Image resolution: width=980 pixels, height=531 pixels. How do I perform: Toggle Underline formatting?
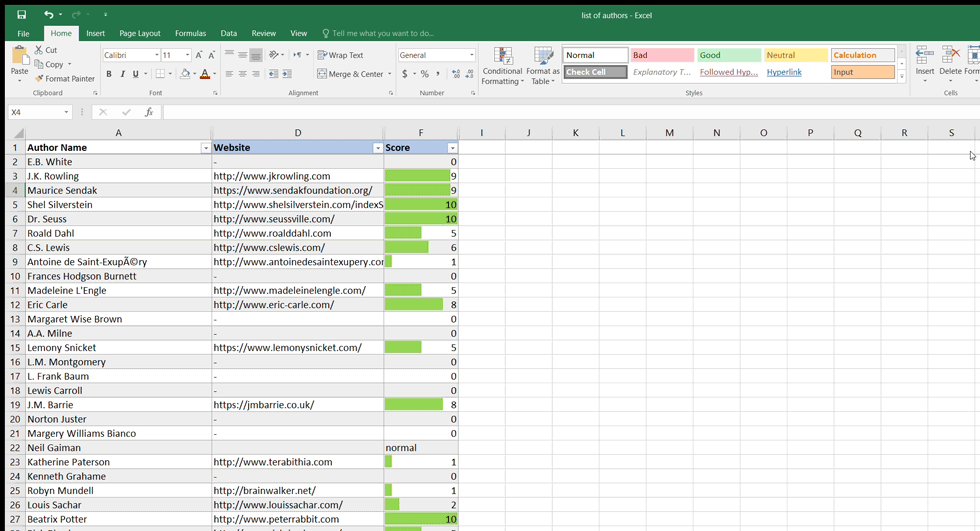[x=136, y=74]
